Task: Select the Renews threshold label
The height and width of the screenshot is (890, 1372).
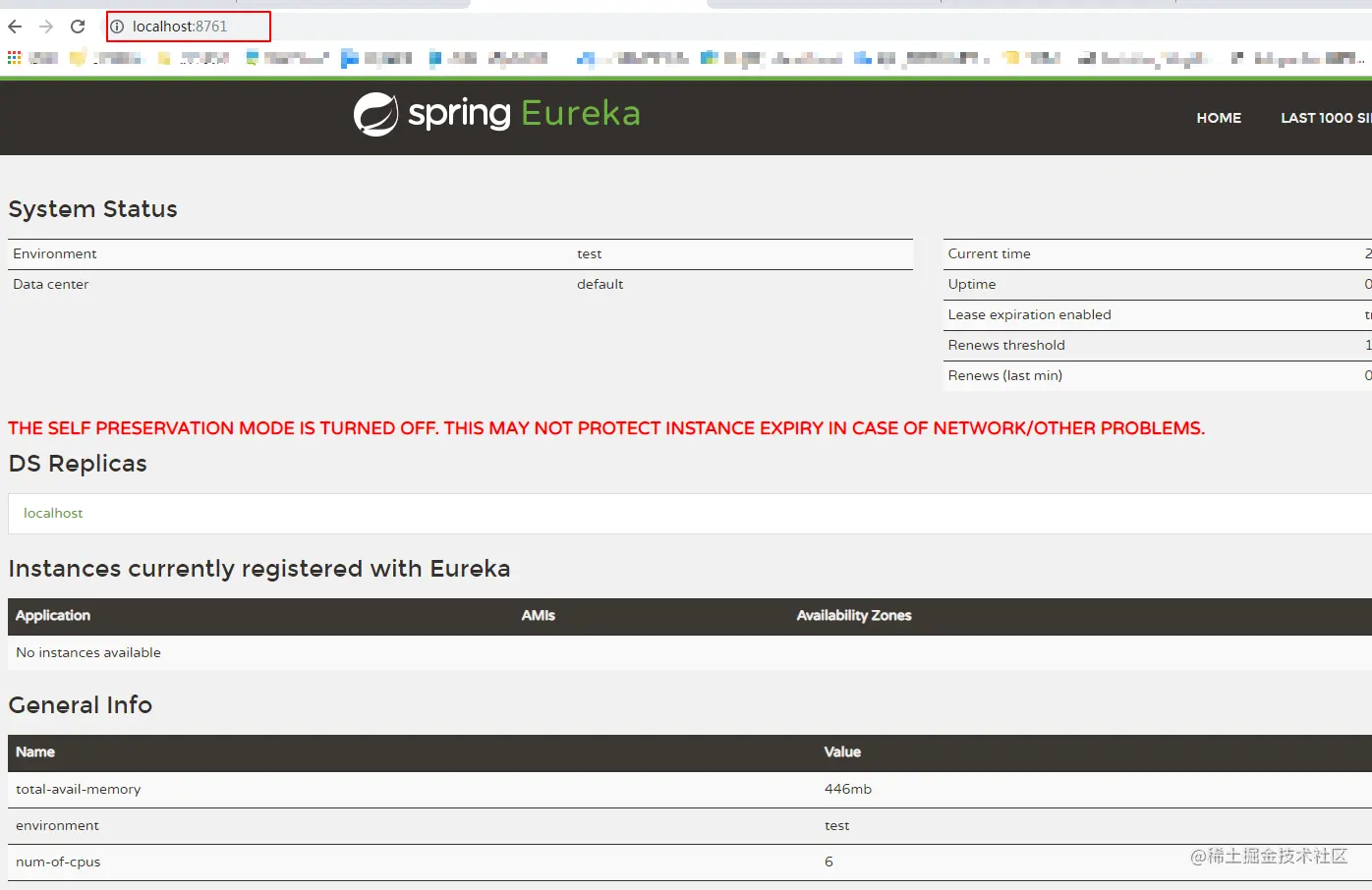Action: tap(1006, 345)
